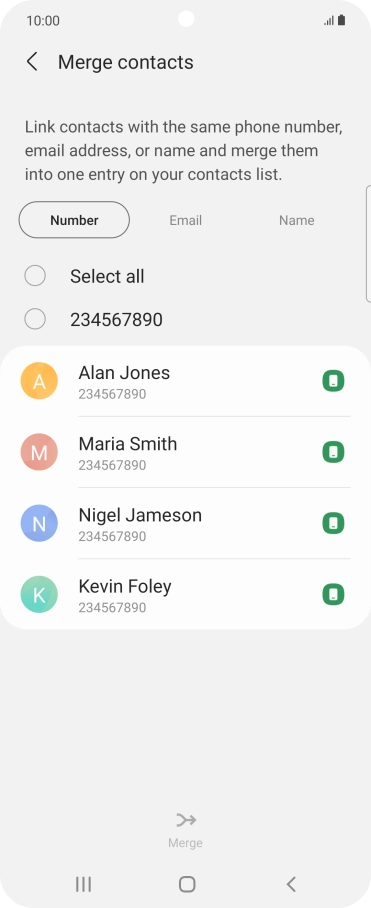Viewport: 371px width, 908px height.
Task: Switch to the Name tab
Action: coord(296,220)
